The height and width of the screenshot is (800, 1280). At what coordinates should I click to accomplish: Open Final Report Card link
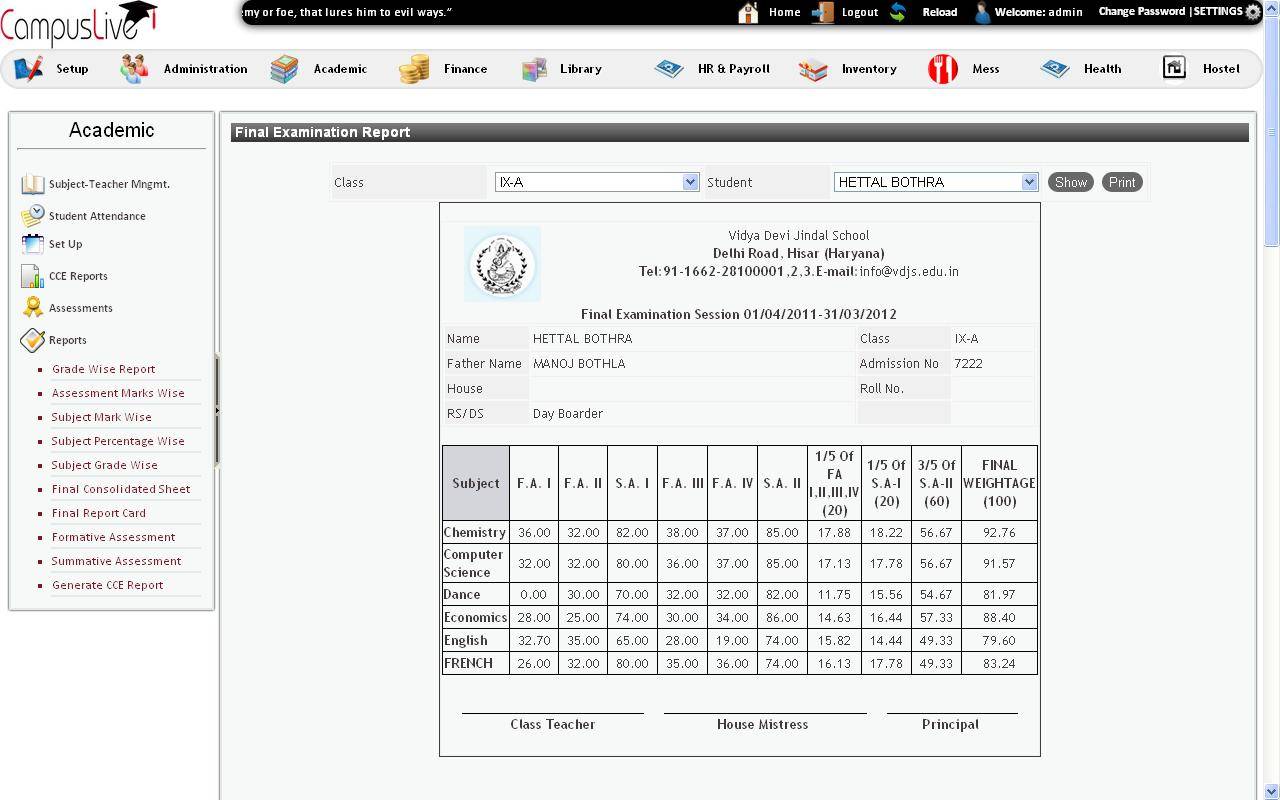point(99,513)
